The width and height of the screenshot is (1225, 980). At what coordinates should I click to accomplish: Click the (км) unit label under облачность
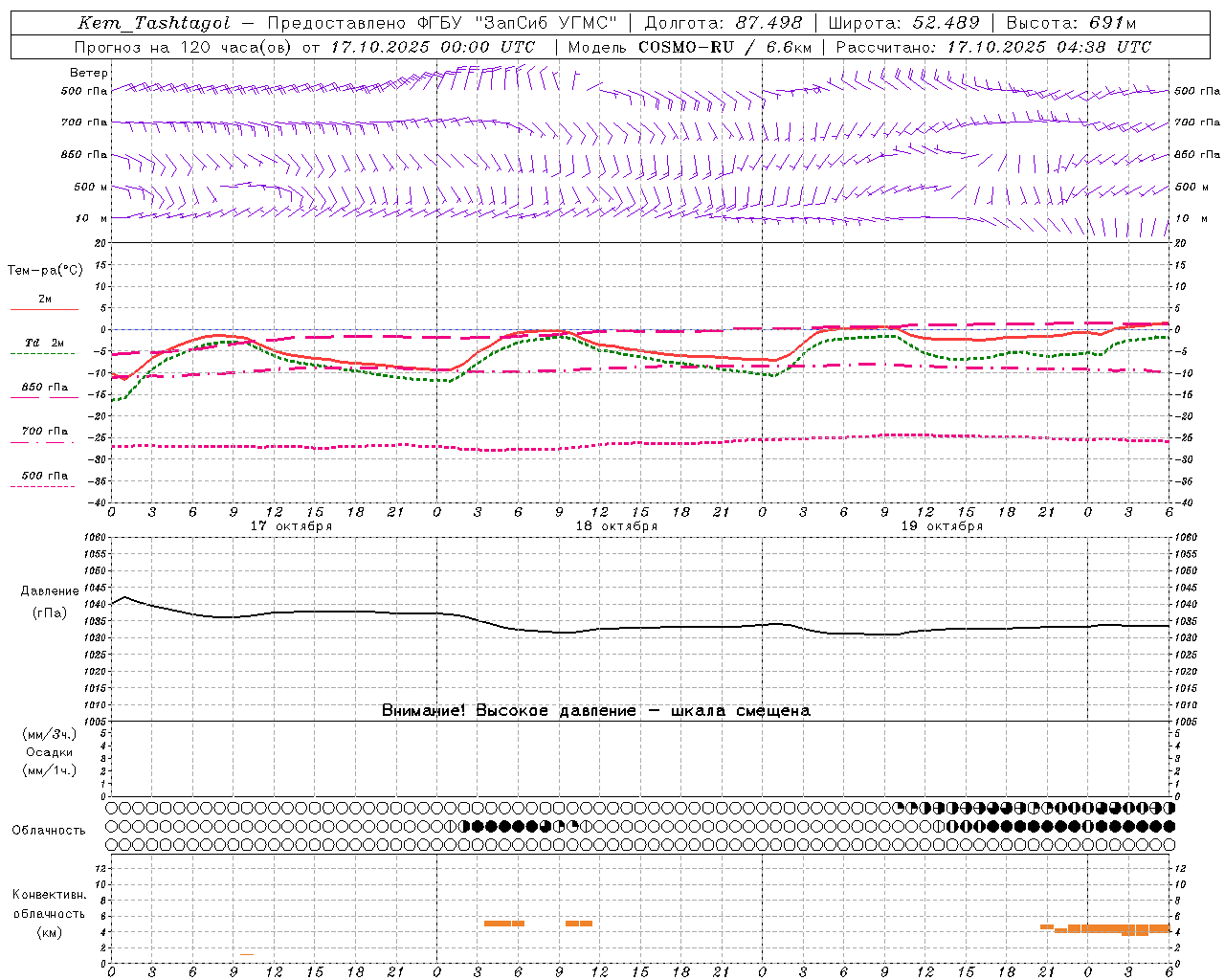pos(49,933)
